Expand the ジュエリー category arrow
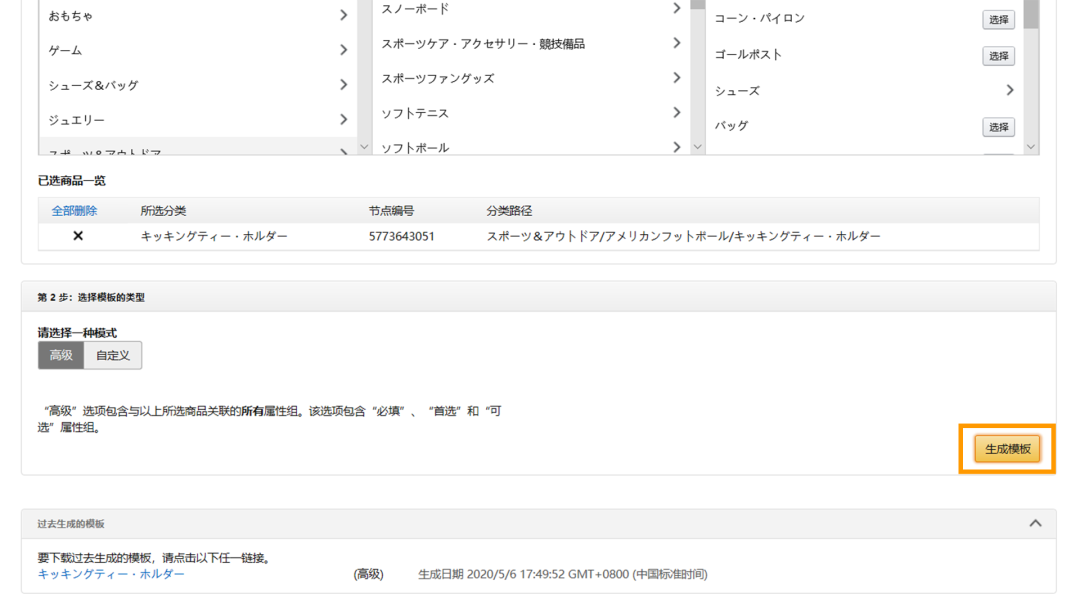1080x603 pixels. [343, 120]
